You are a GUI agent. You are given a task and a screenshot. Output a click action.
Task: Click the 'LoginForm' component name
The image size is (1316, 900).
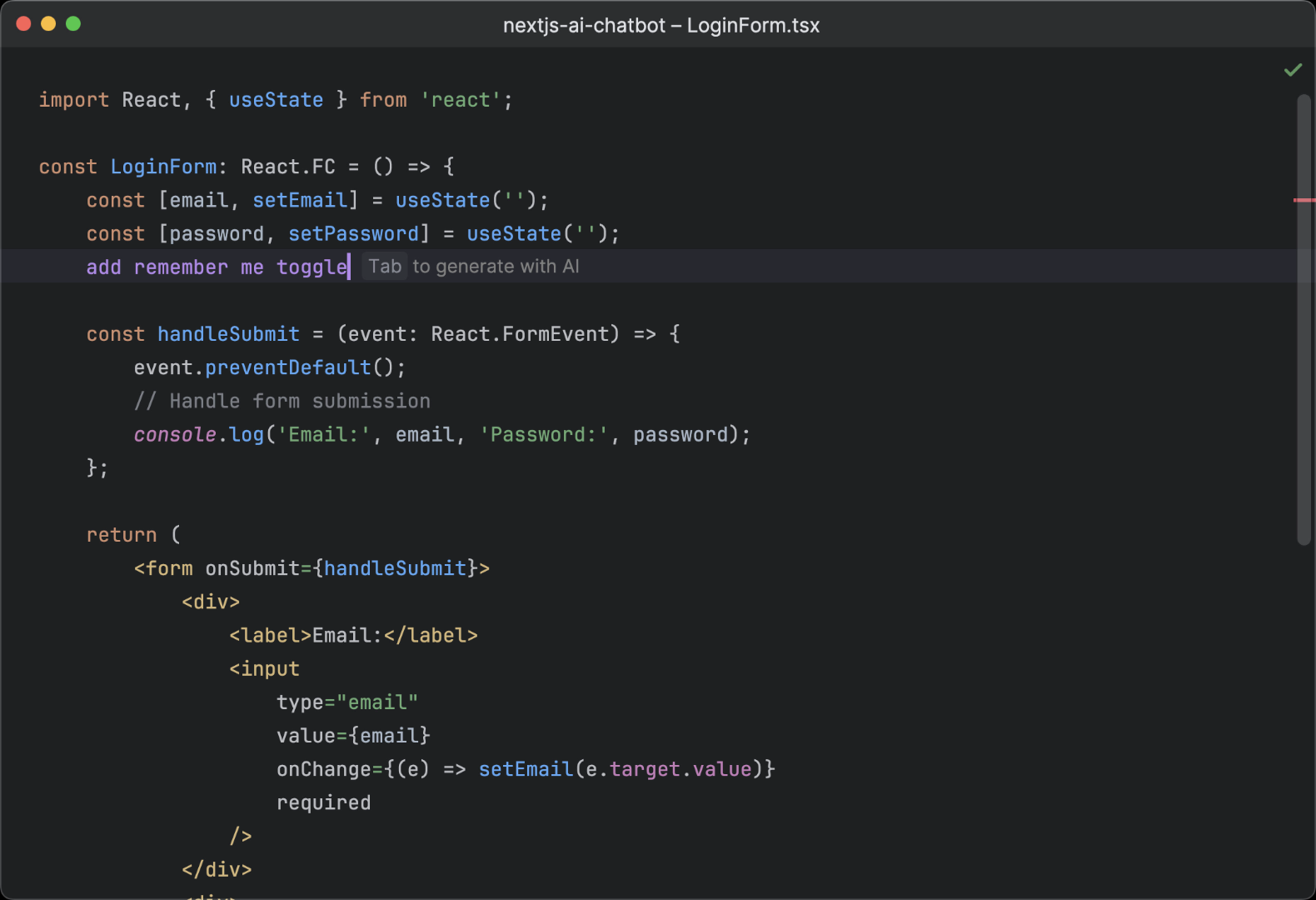pos(164,167)
